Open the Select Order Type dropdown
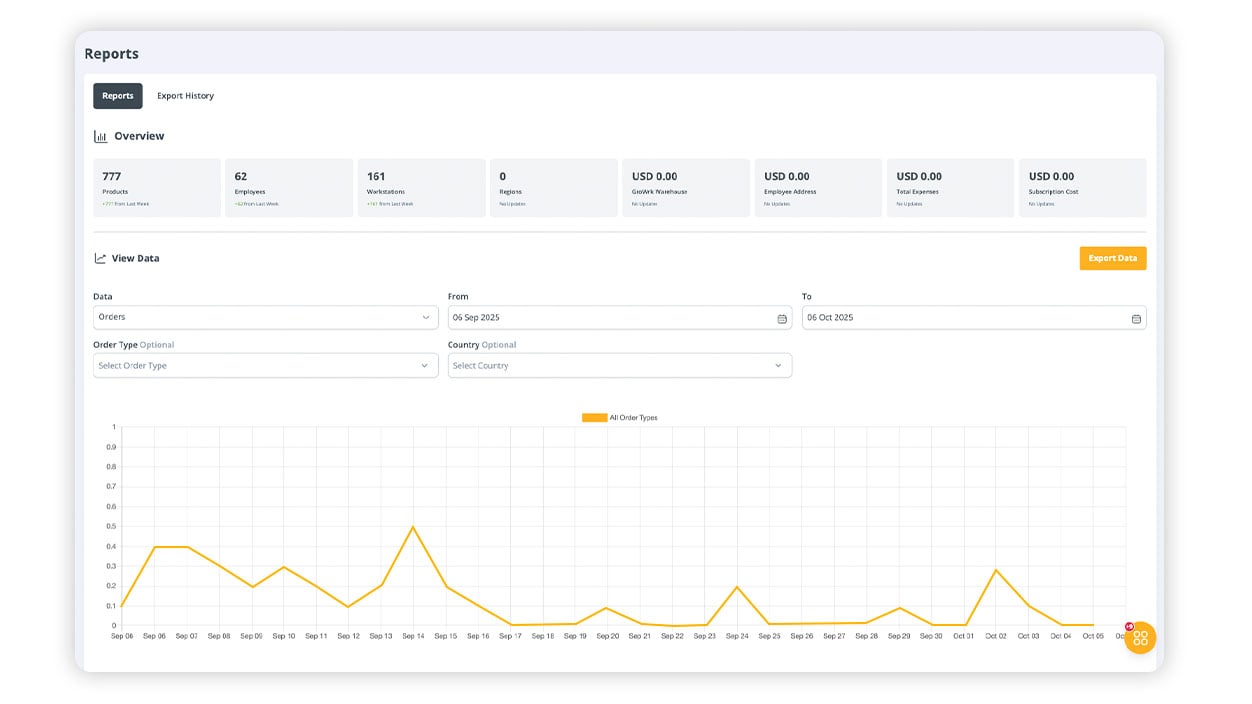This screenshot has height=704, width=1252. pos(265,366)
